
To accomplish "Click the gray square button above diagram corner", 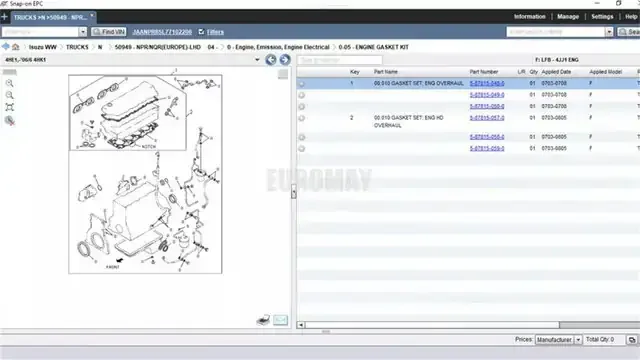I will click(x=283, y=74).
